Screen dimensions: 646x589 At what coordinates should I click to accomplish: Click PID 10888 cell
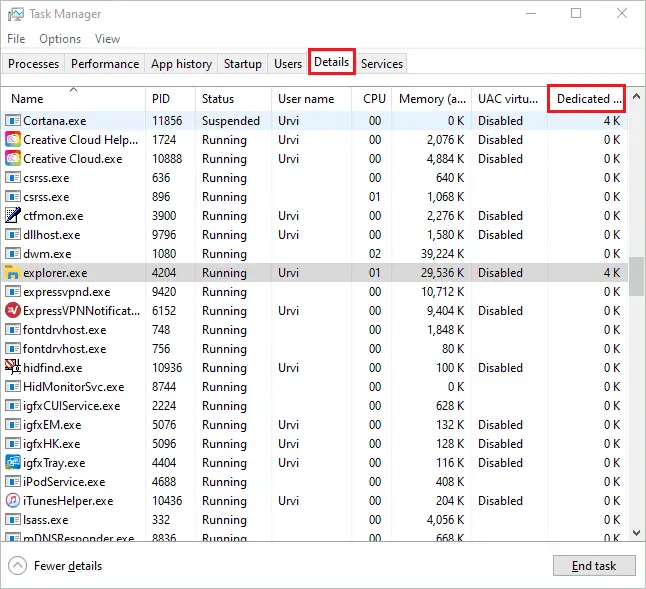pyautogui.click(x=167, y=159)
